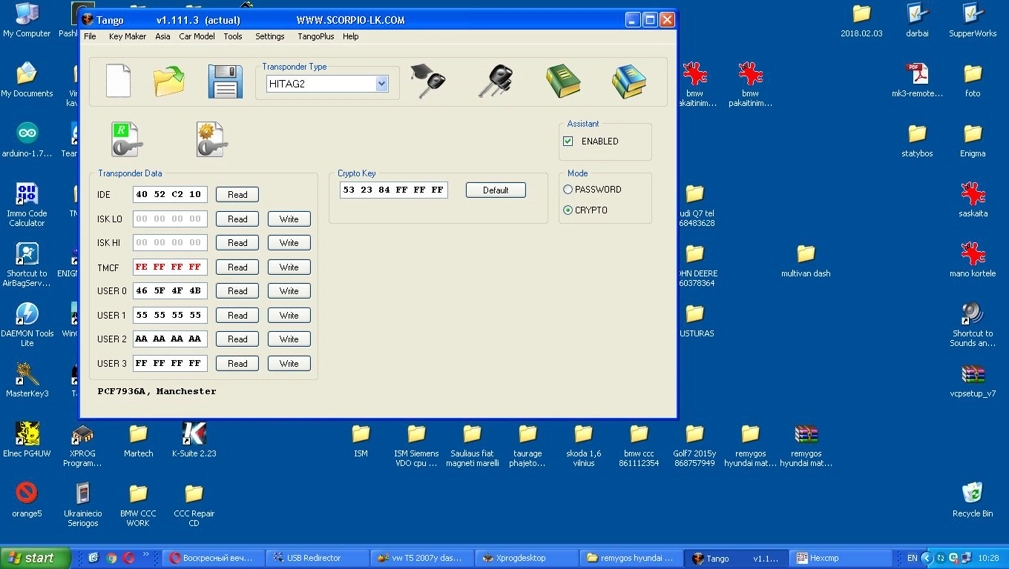The height and width of the screenshot is (569, 1009).
Task: Open the Asia menu
Action: tap(163, 36)
